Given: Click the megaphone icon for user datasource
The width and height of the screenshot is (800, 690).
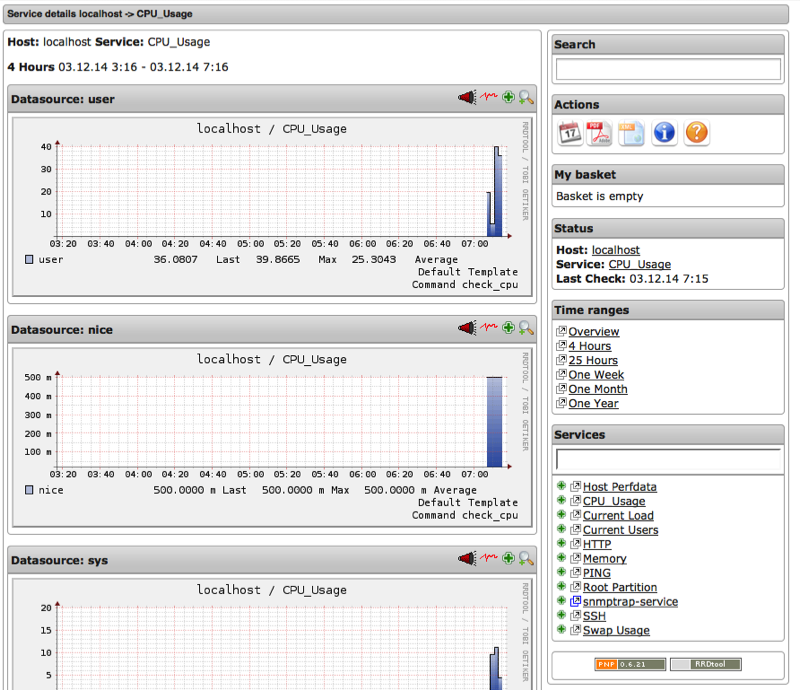Looking at the screenshot, I should [x=467, y=98].
